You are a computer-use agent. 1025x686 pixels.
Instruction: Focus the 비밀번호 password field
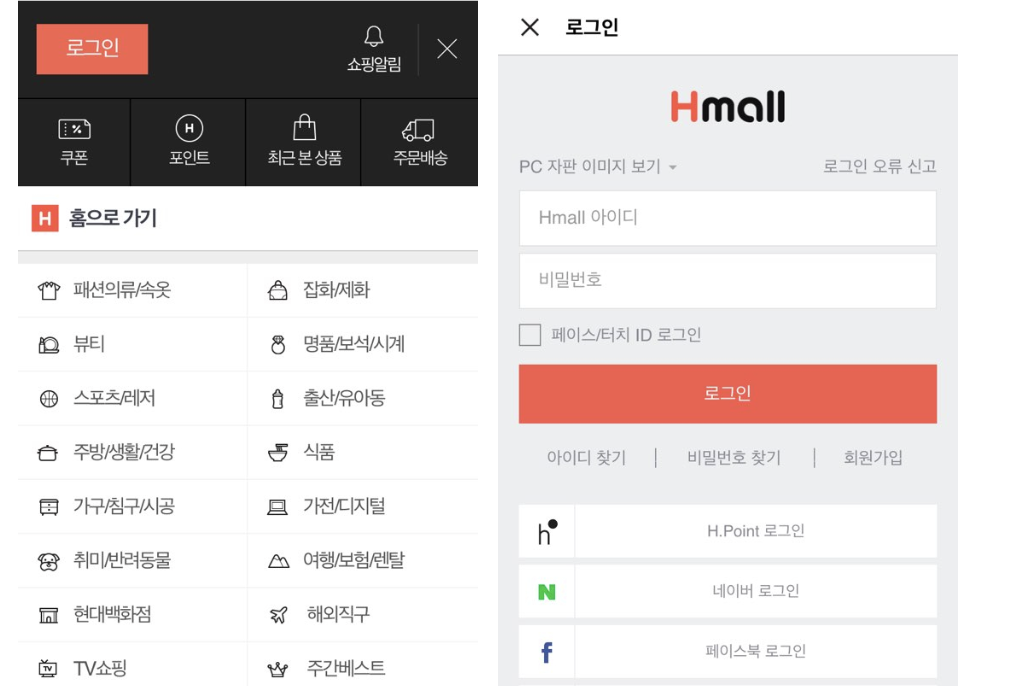pos(728,281)
